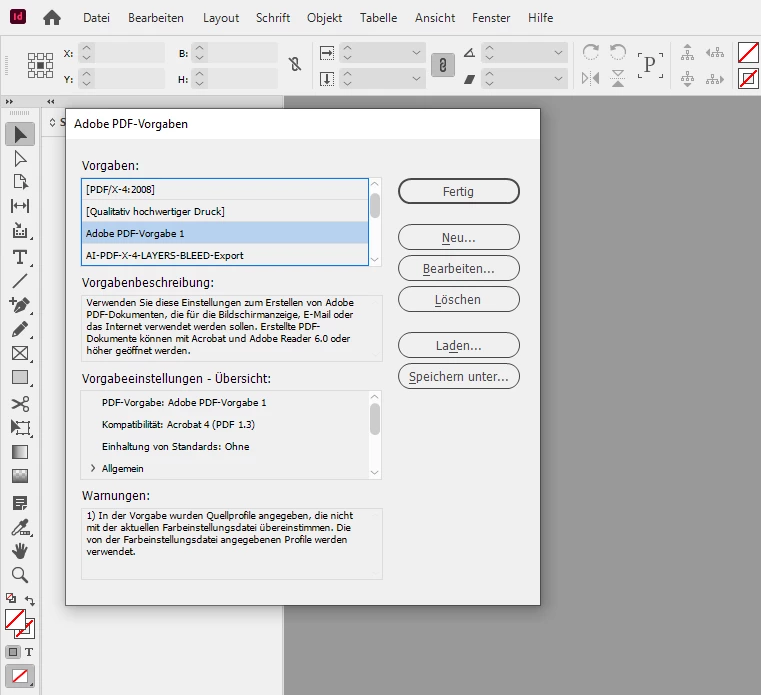Image resolution: width=761 pixels, height=695 pixels.
Task: Rotate 90 degrees counterclockwise icon
Action: pos(618,52)
